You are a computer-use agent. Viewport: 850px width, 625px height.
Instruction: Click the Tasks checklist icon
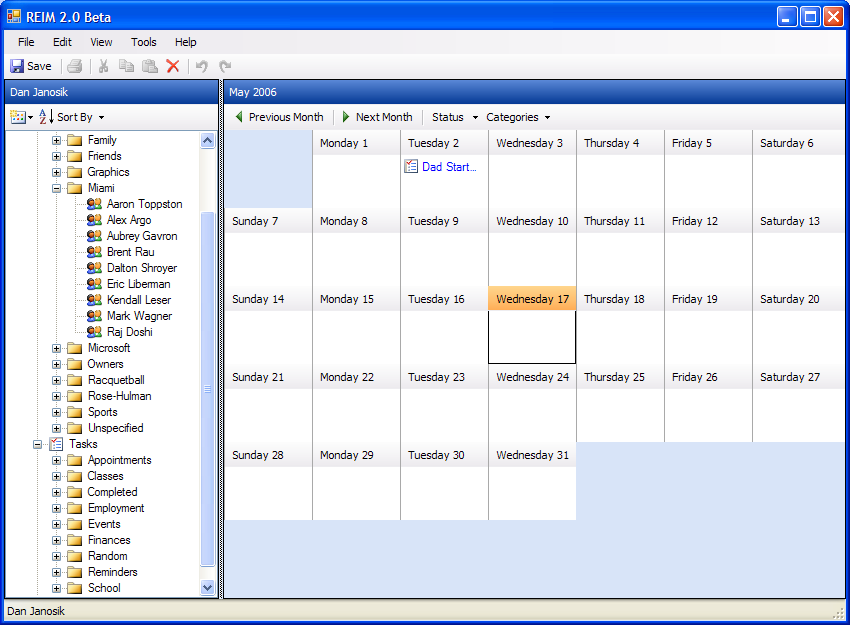click(x=56, y=444)
